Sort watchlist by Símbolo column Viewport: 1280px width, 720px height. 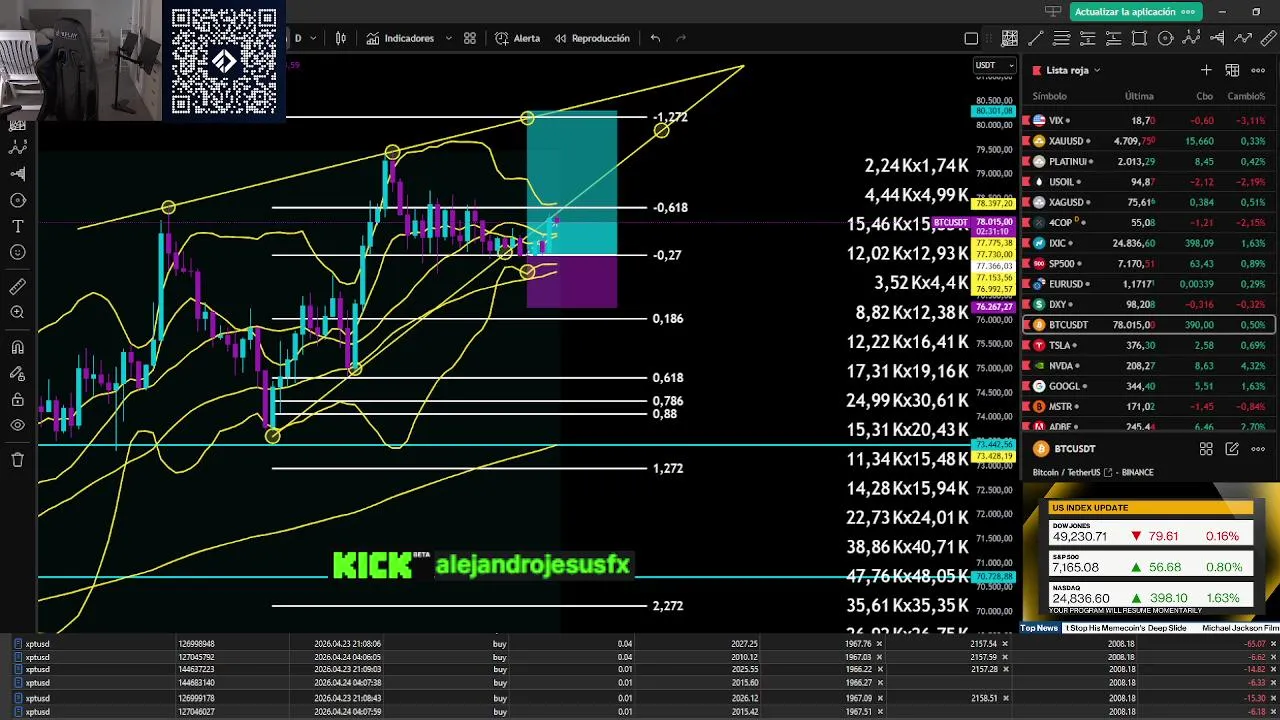[x=1050, y=96]
